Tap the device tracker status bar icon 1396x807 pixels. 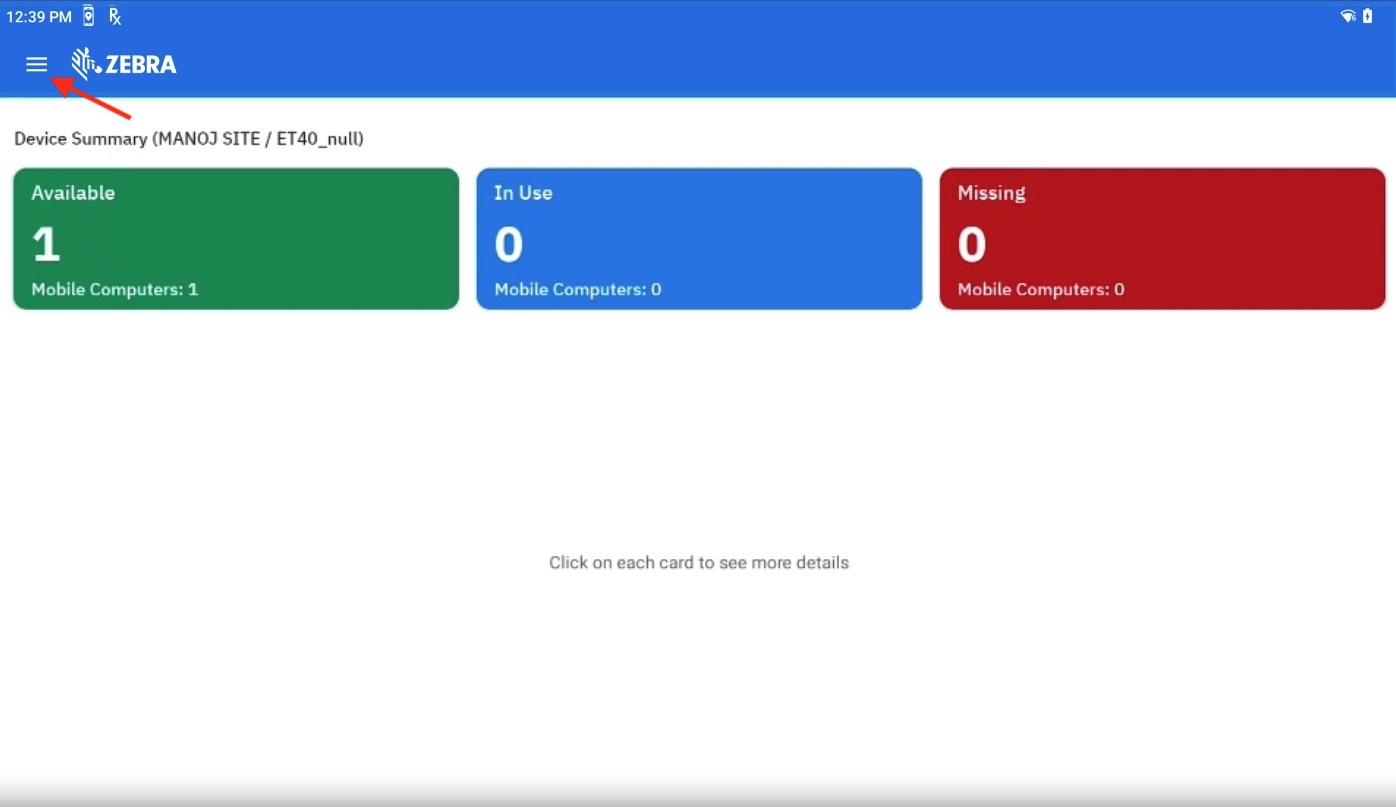pos(89,16)
